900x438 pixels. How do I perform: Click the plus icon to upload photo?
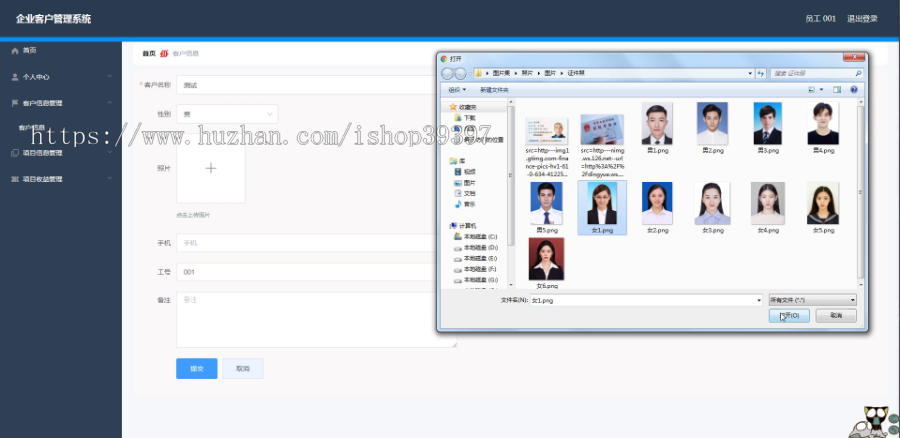(x=211, y=168)
